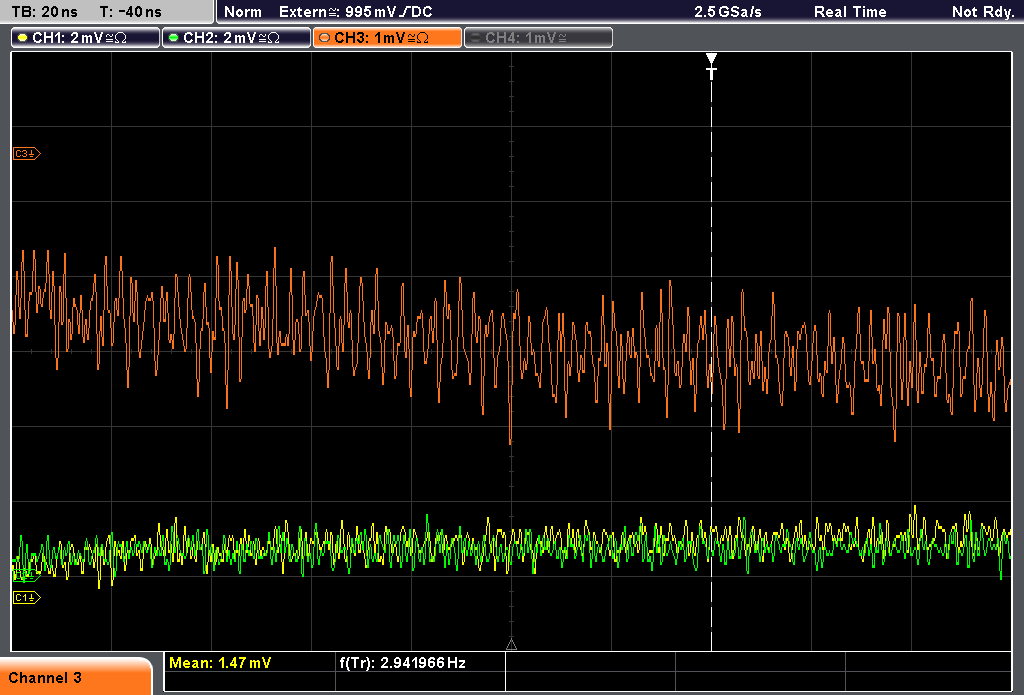Click the C1 ground level marker
The width and height of the screenshot is (1024, 695).
pyautogui.click(x=27, y=598)
